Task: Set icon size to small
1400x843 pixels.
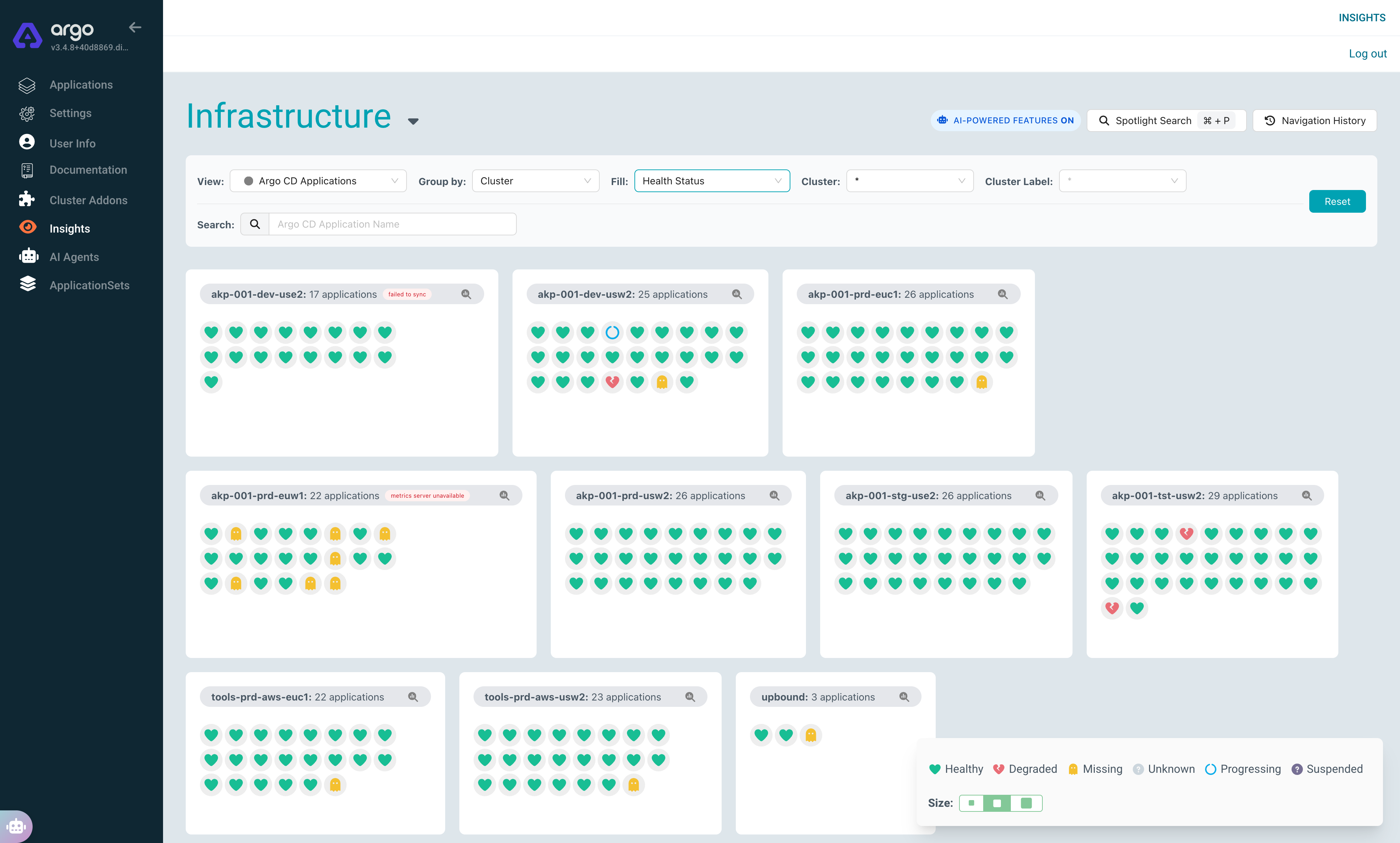Action: 972,803
